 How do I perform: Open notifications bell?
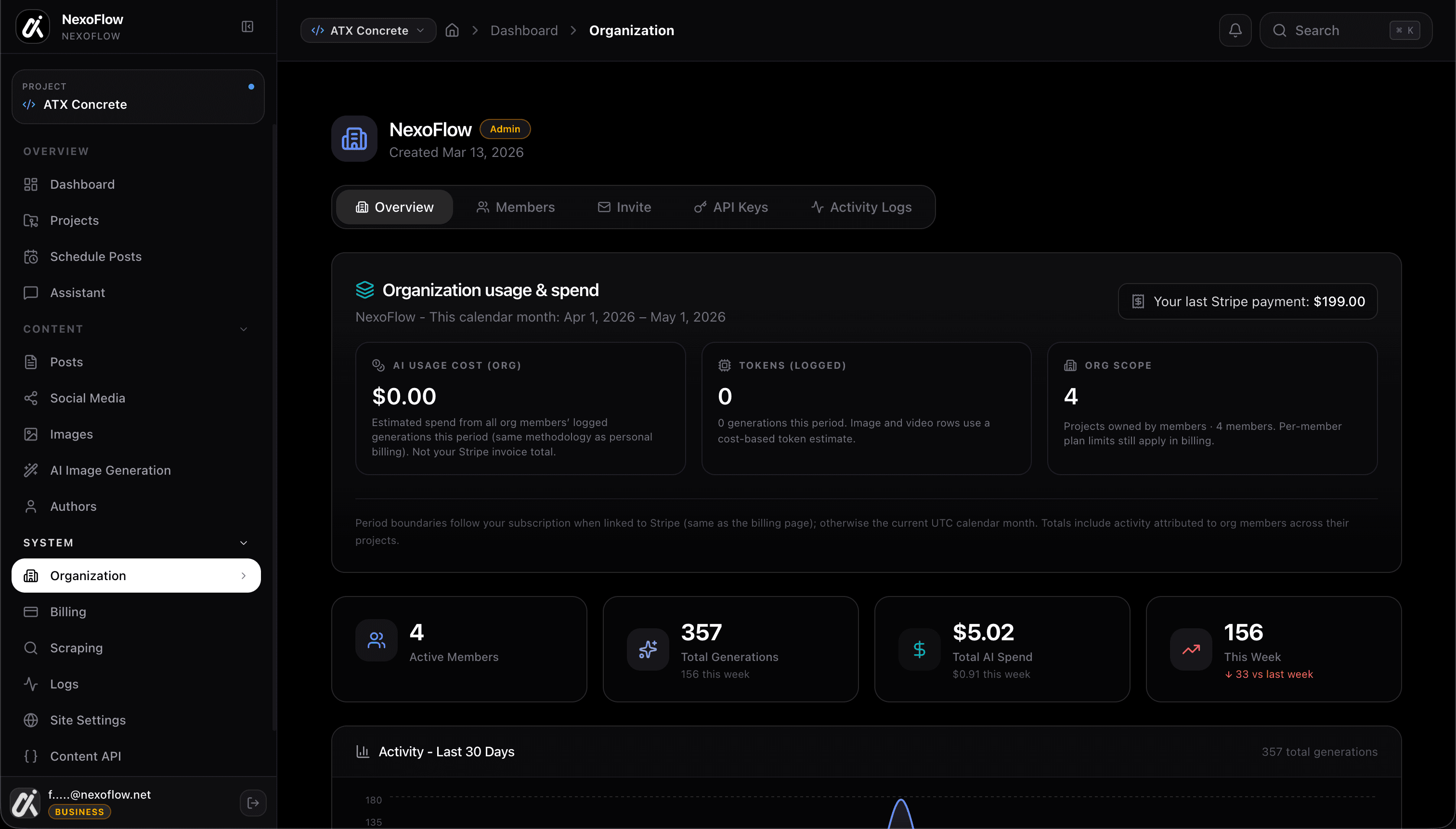point(1235,30)
